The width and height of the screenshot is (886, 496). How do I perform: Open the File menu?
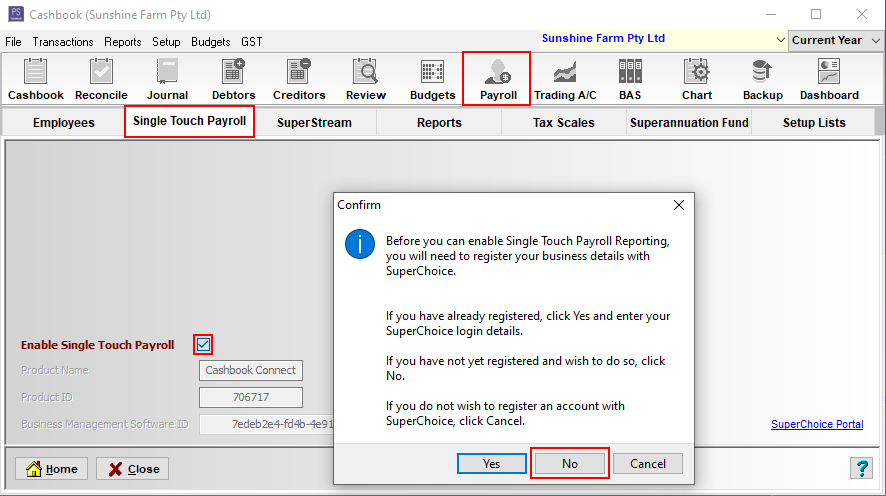coord(13,42)
